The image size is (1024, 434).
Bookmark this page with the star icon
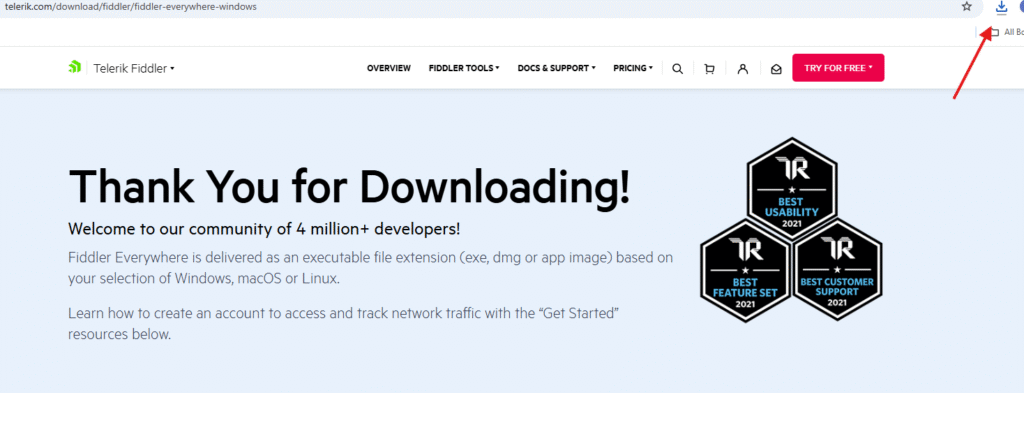[966, 7]
